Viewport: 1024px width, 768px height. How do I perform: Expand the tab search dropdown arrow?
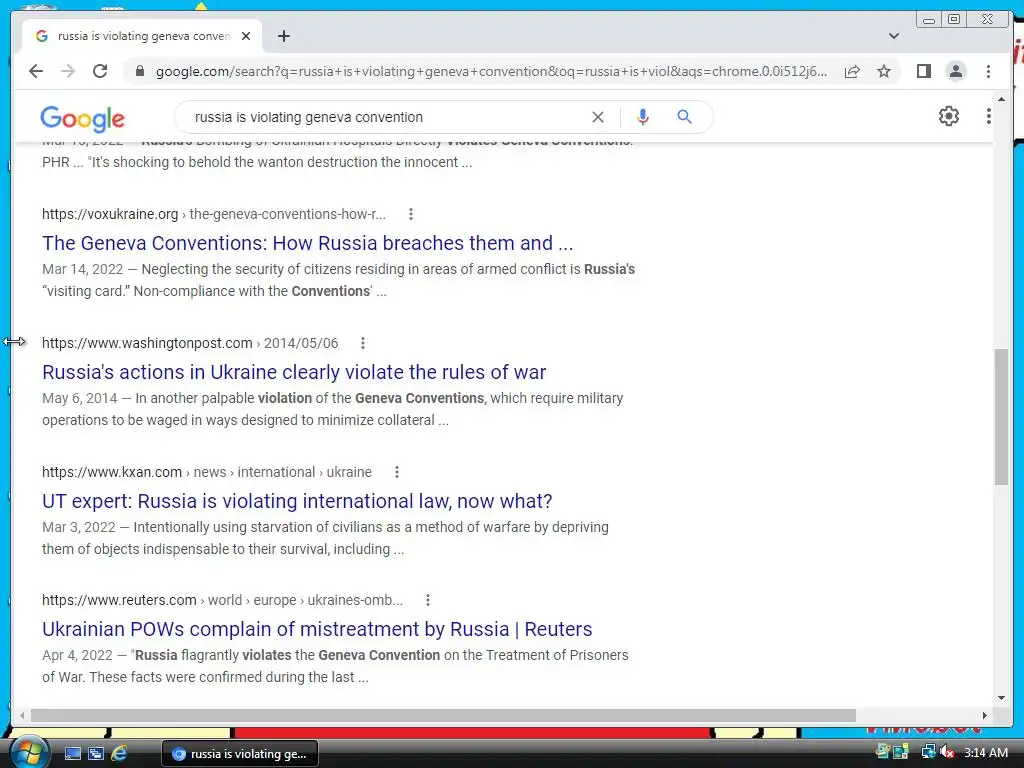pyautogui.click(x=894, y=36)
